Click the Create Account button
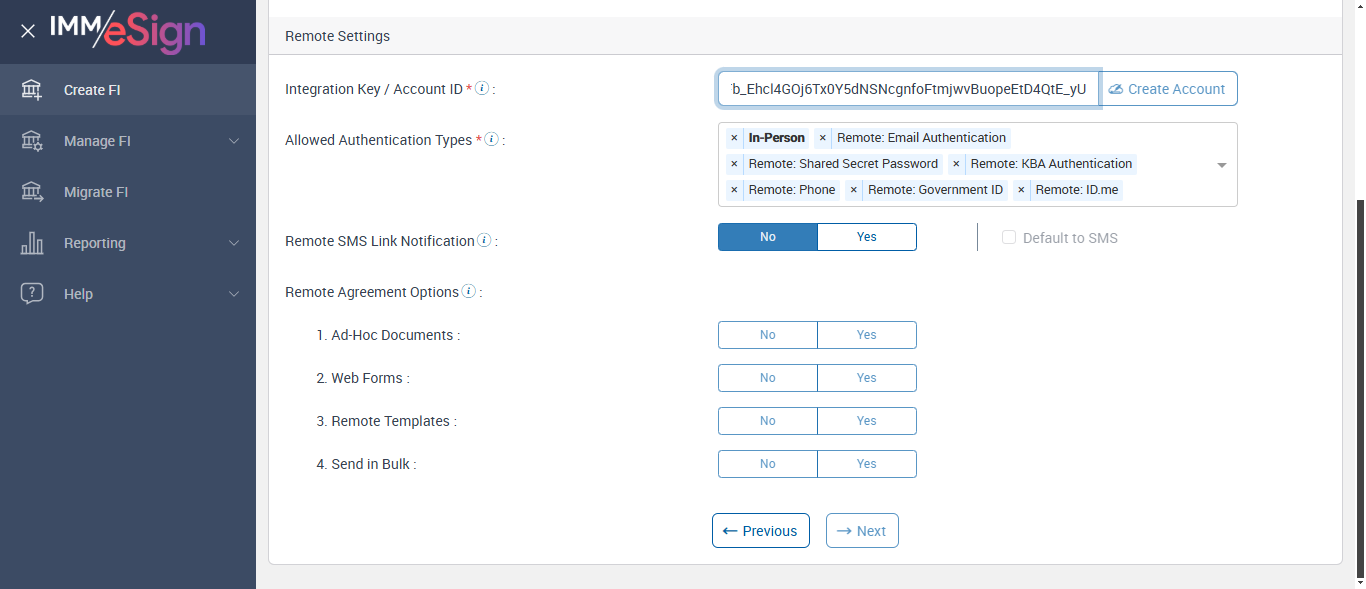 (1168, 89)
